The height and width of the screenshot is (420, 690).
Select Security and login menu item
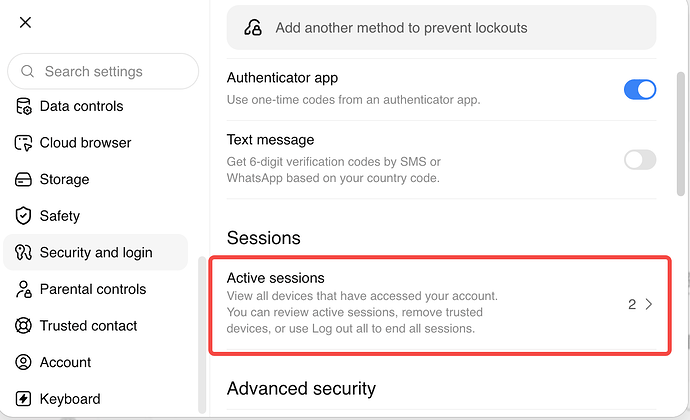(x=95, y=252)
